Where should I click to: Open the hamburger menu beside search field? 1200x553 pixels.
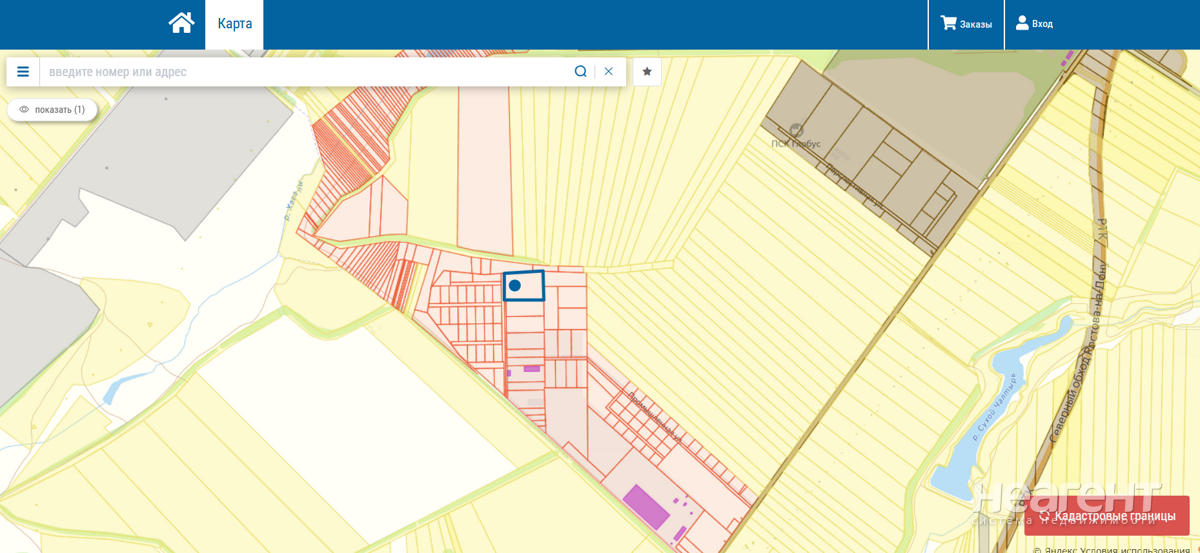pos(23,72)
